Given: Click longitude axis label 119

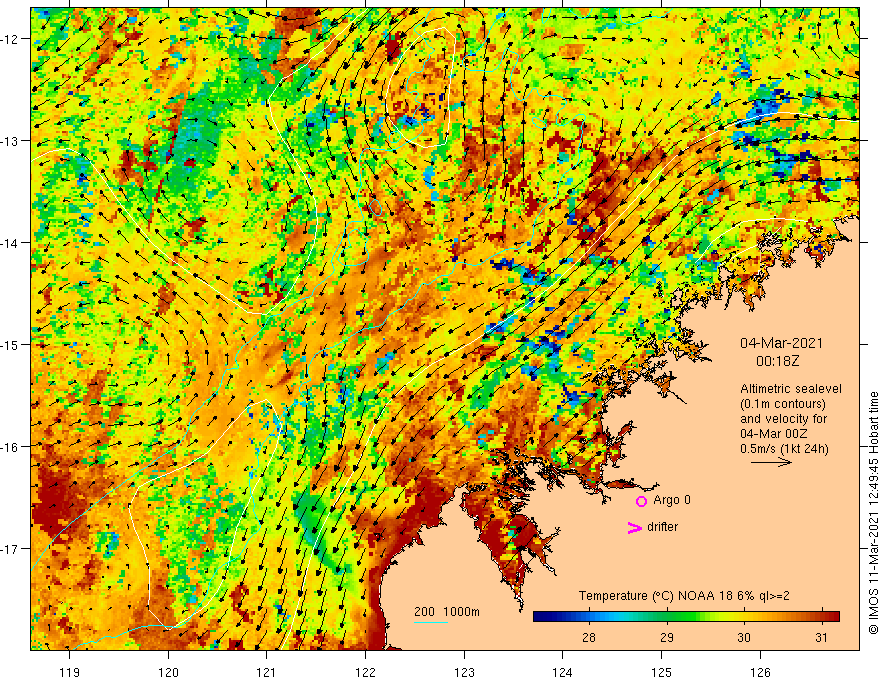Looking at the screenshot, I should click(x=70, y=672).
